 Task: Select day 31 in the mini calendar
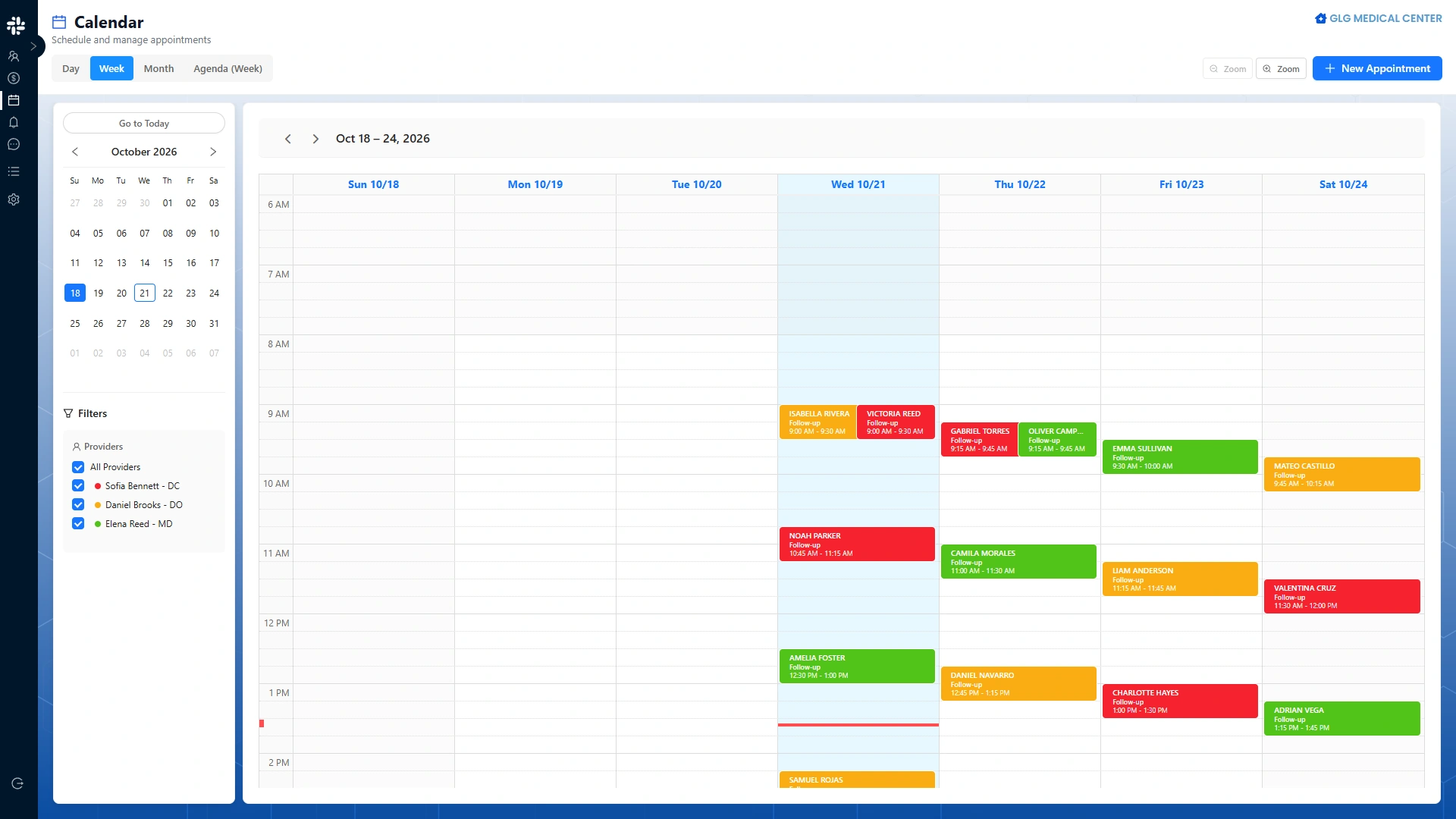(x=214, y=323)
